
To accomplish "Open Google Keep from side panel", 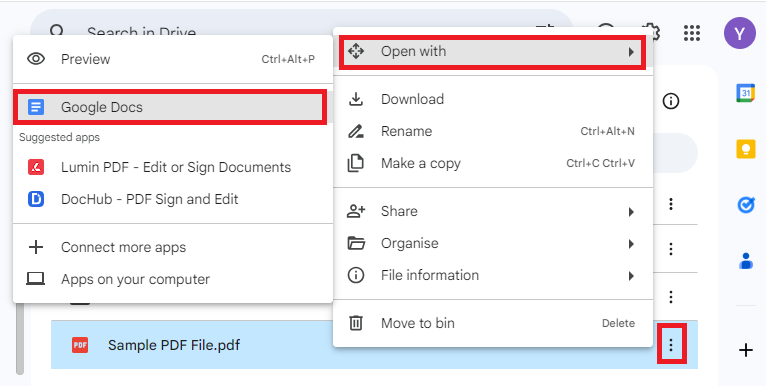I will point(745,149).
